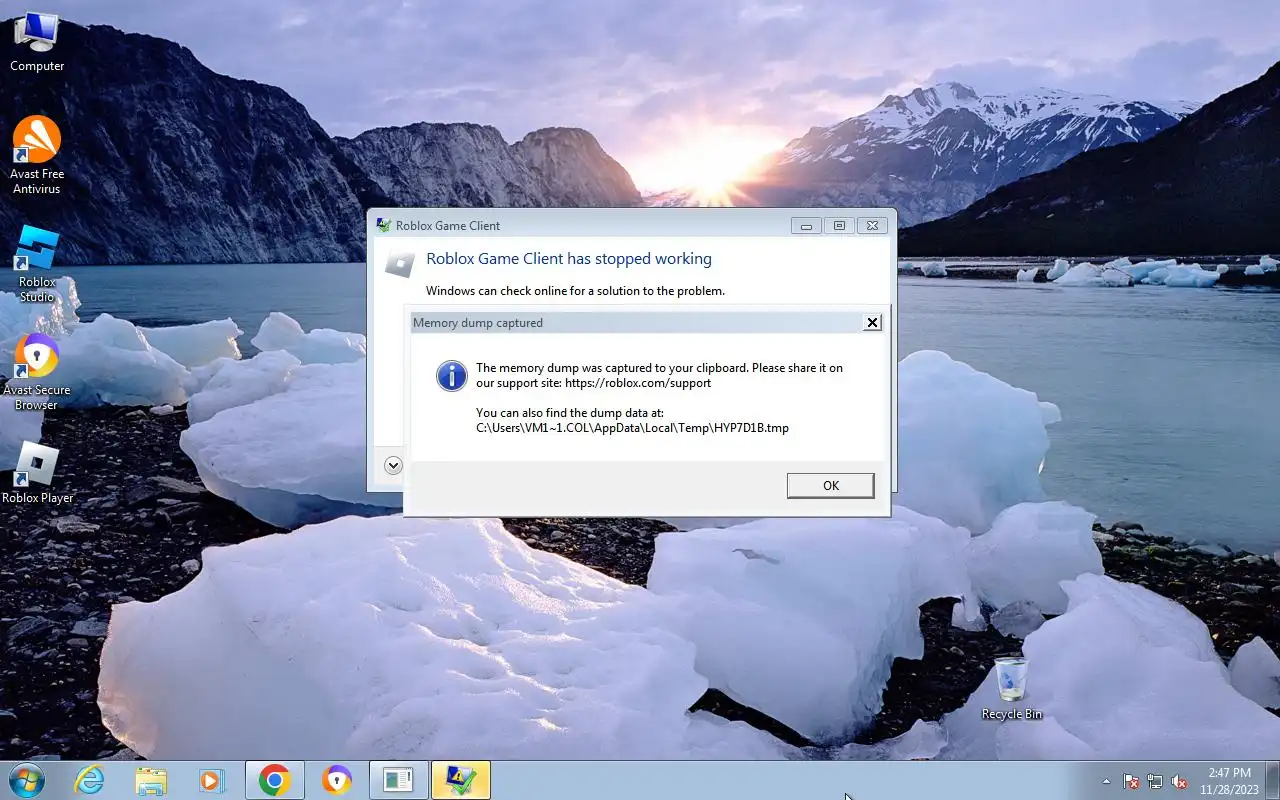
Task: Open Windows Media Player from the taskbar
Action: (212, 780)
